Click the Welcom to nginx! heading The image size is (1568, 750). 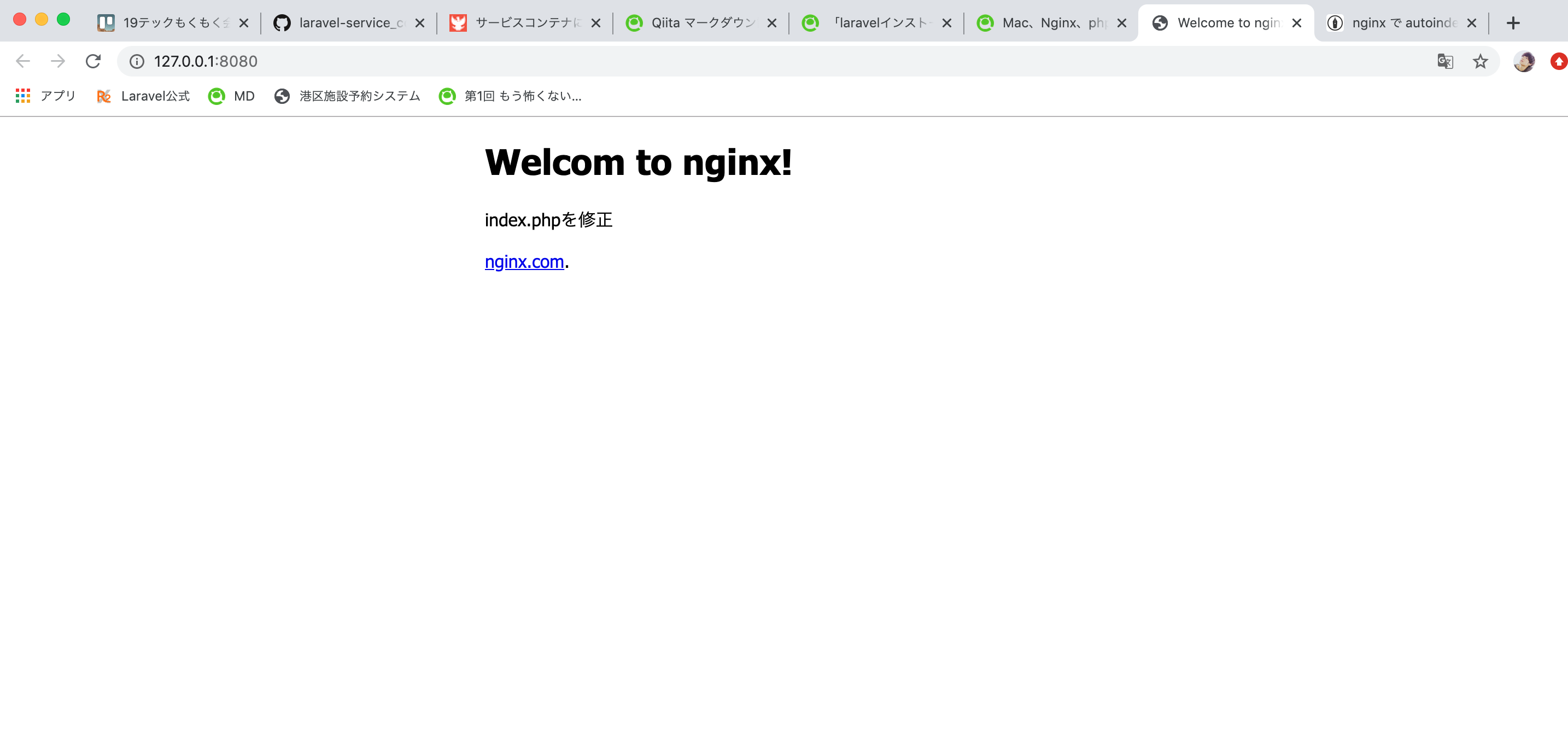638,162
